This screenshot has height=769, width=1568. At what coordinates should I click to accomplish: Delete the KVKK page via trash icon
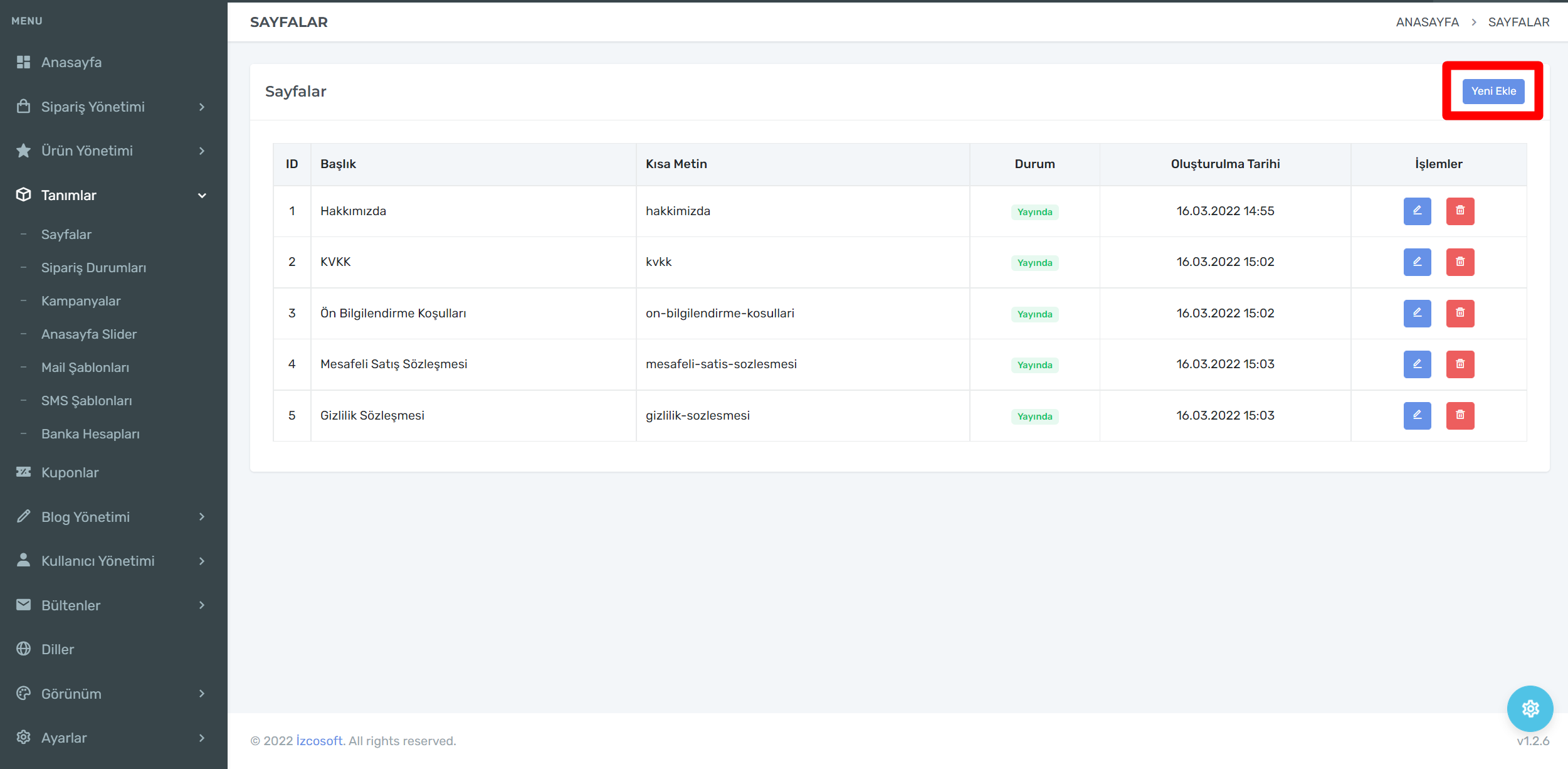point(1460,262)
